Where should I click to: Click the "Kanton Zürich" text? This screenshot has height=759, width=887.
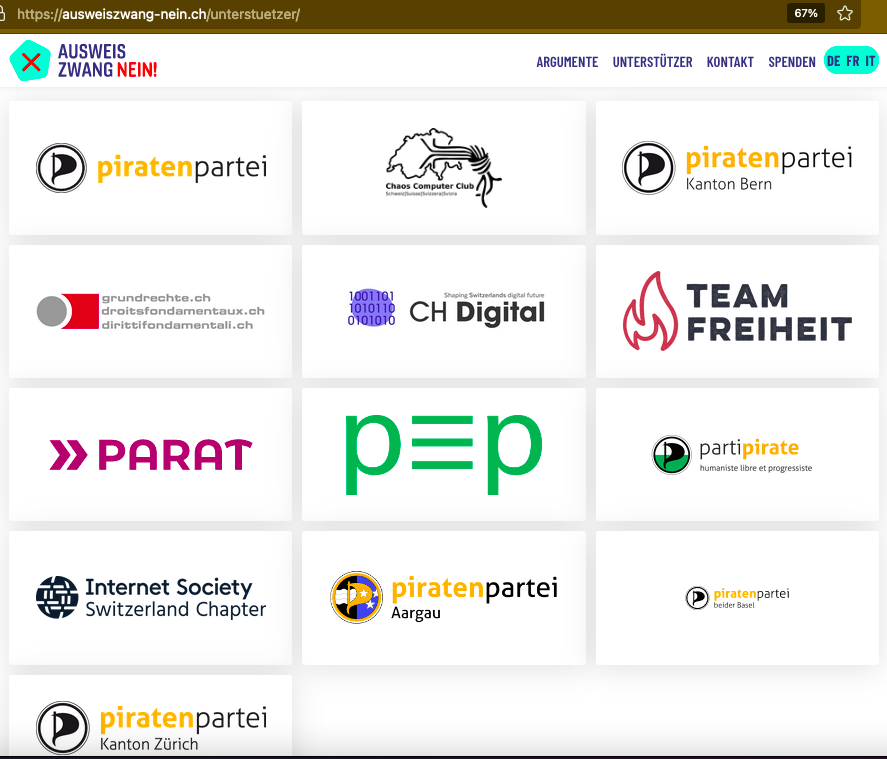tap(149, 744)
